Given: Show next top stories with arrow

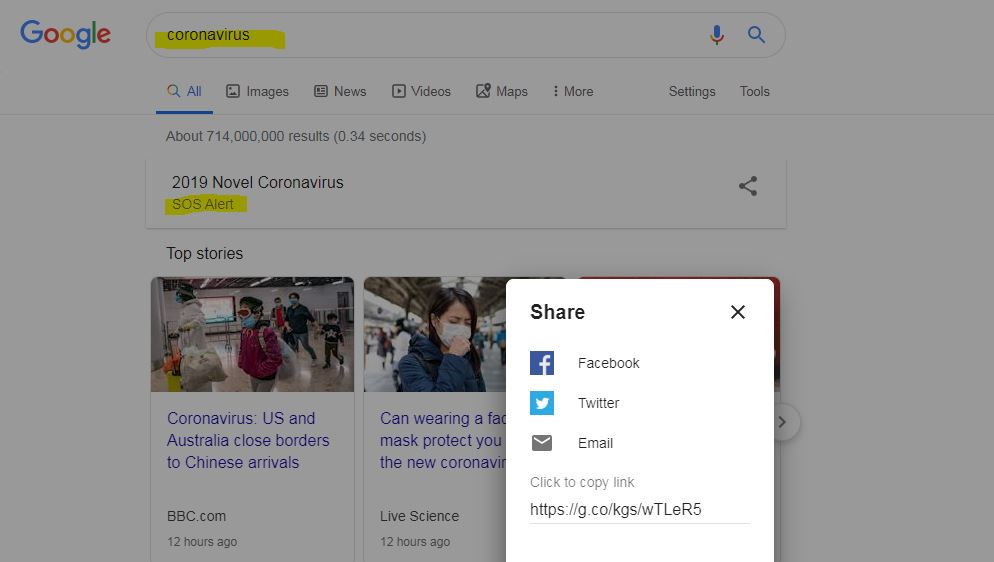Looking at the screenshot, I should coord(783,422).
